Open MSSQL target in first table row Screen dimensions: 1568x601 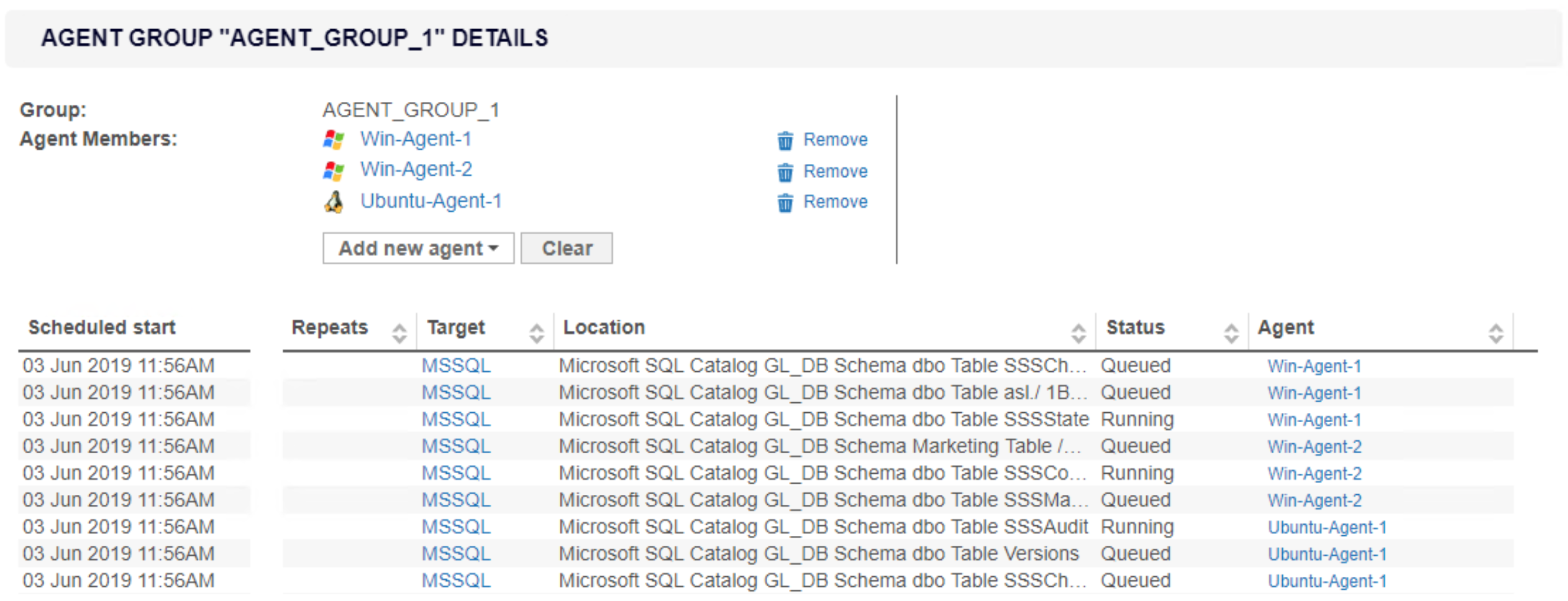click(456, 366)
